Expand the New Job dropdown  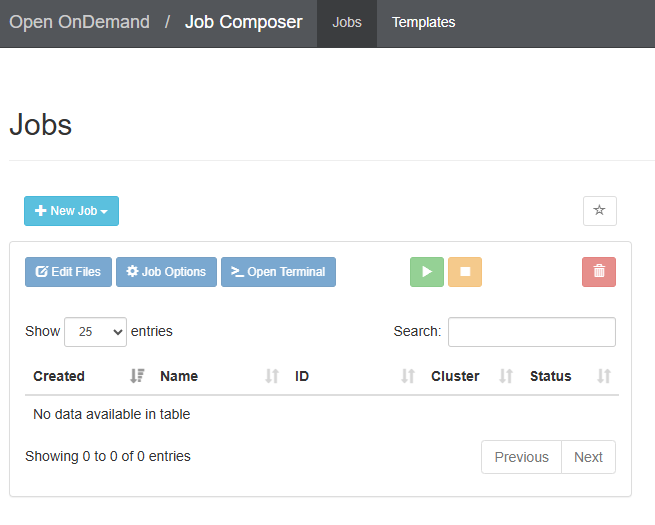click(x=71, y=211)
